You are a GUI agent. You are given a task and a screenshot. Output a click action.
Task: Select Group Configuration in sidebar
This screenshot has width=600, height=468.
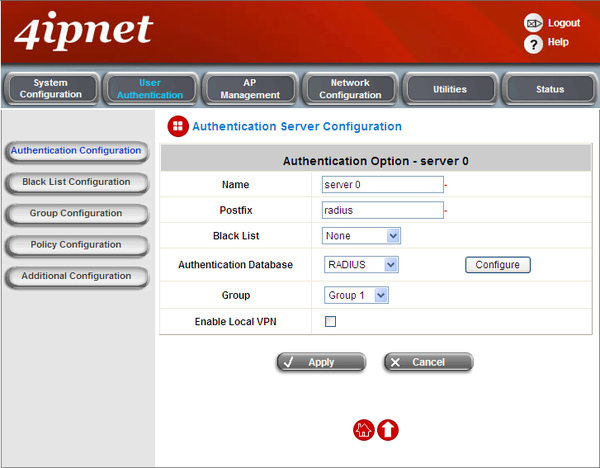77,214
